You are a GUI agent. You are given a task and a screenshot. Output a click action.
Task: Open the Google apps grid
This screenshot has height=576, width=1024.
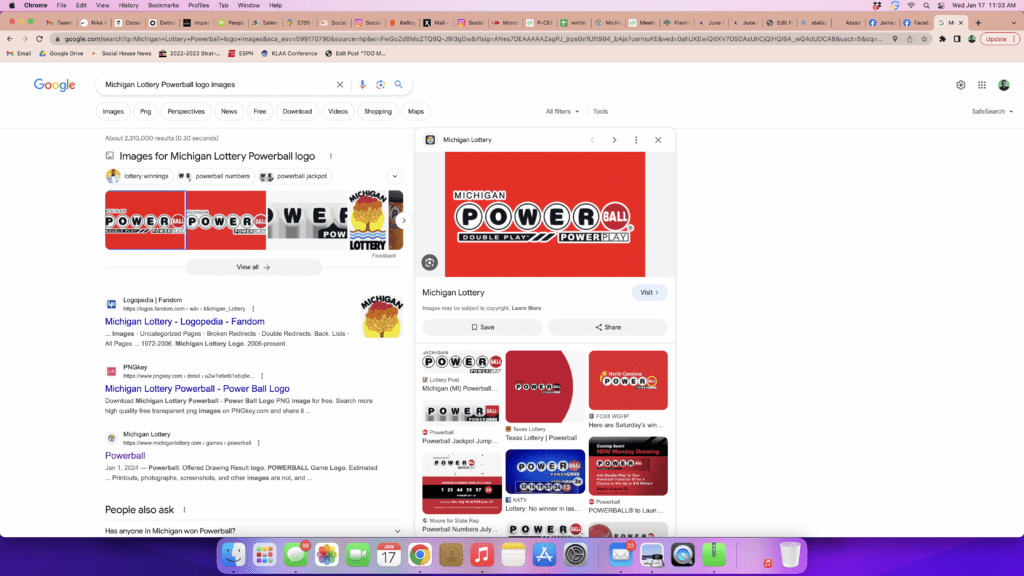[982, 85]
